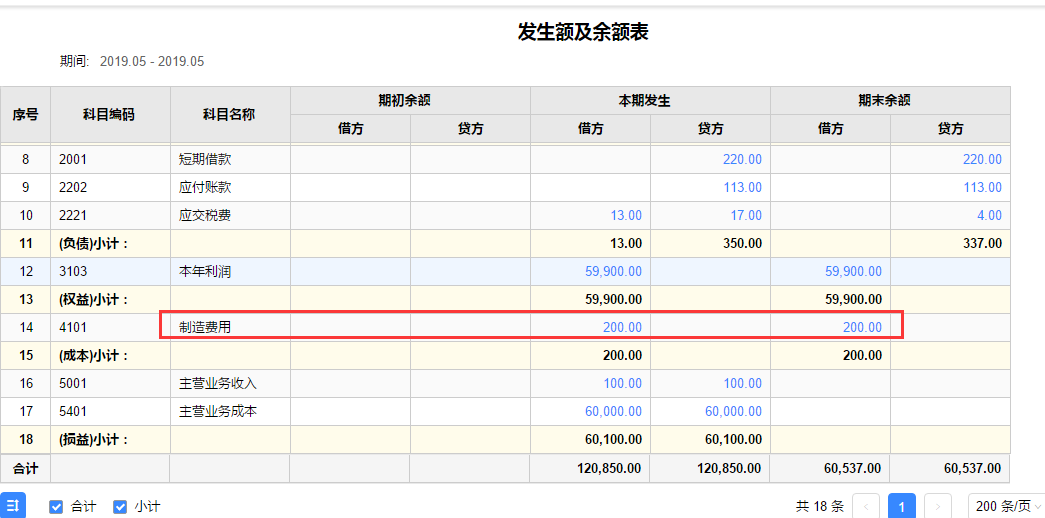Viewport: 1045px width, 518px height.
Task: Click the 期末余额 column group header
Action: 889,100
